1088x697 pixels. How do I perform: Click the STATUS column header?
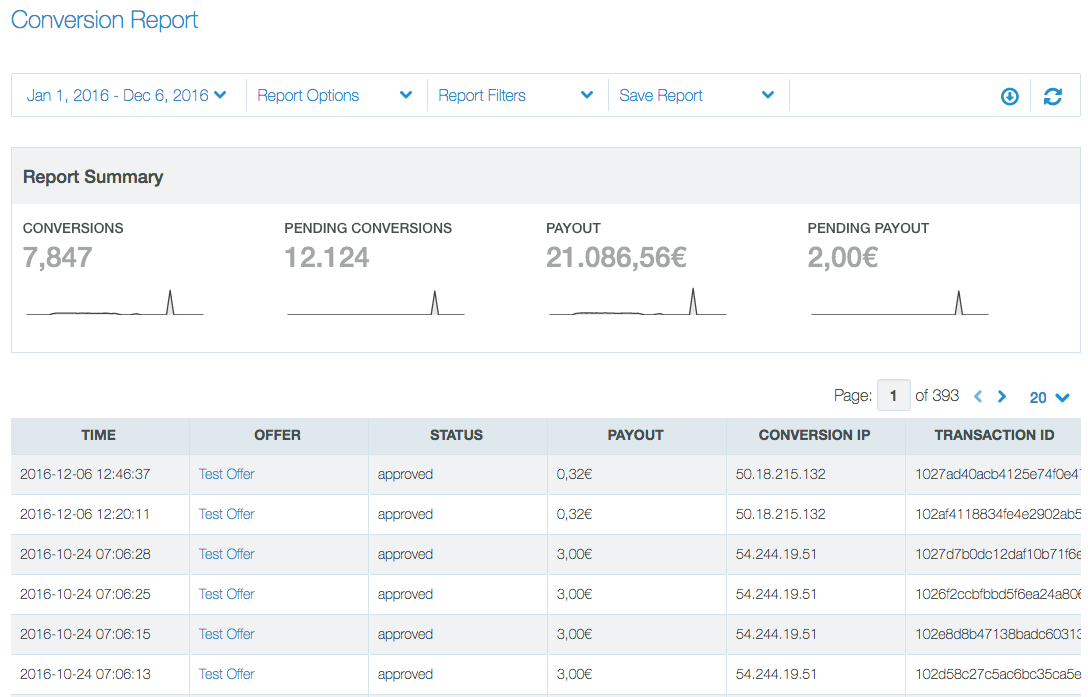[x=456, y=435]
